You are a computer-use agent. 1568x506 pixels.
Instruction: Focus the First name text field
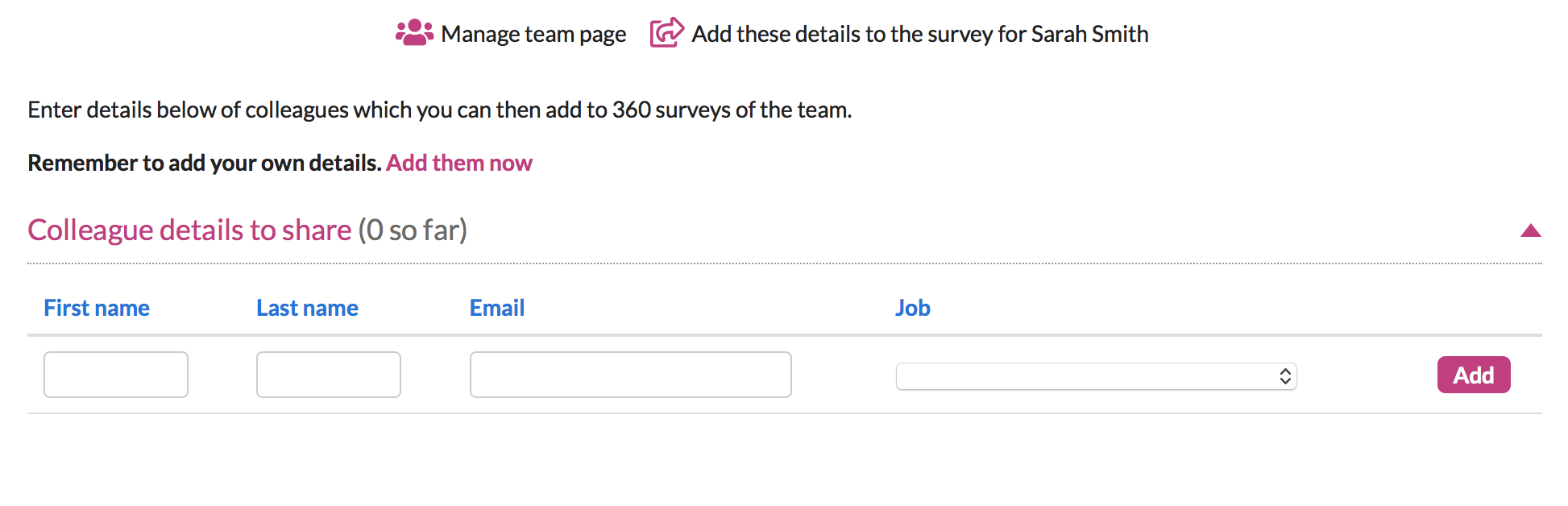pos(116,375)
